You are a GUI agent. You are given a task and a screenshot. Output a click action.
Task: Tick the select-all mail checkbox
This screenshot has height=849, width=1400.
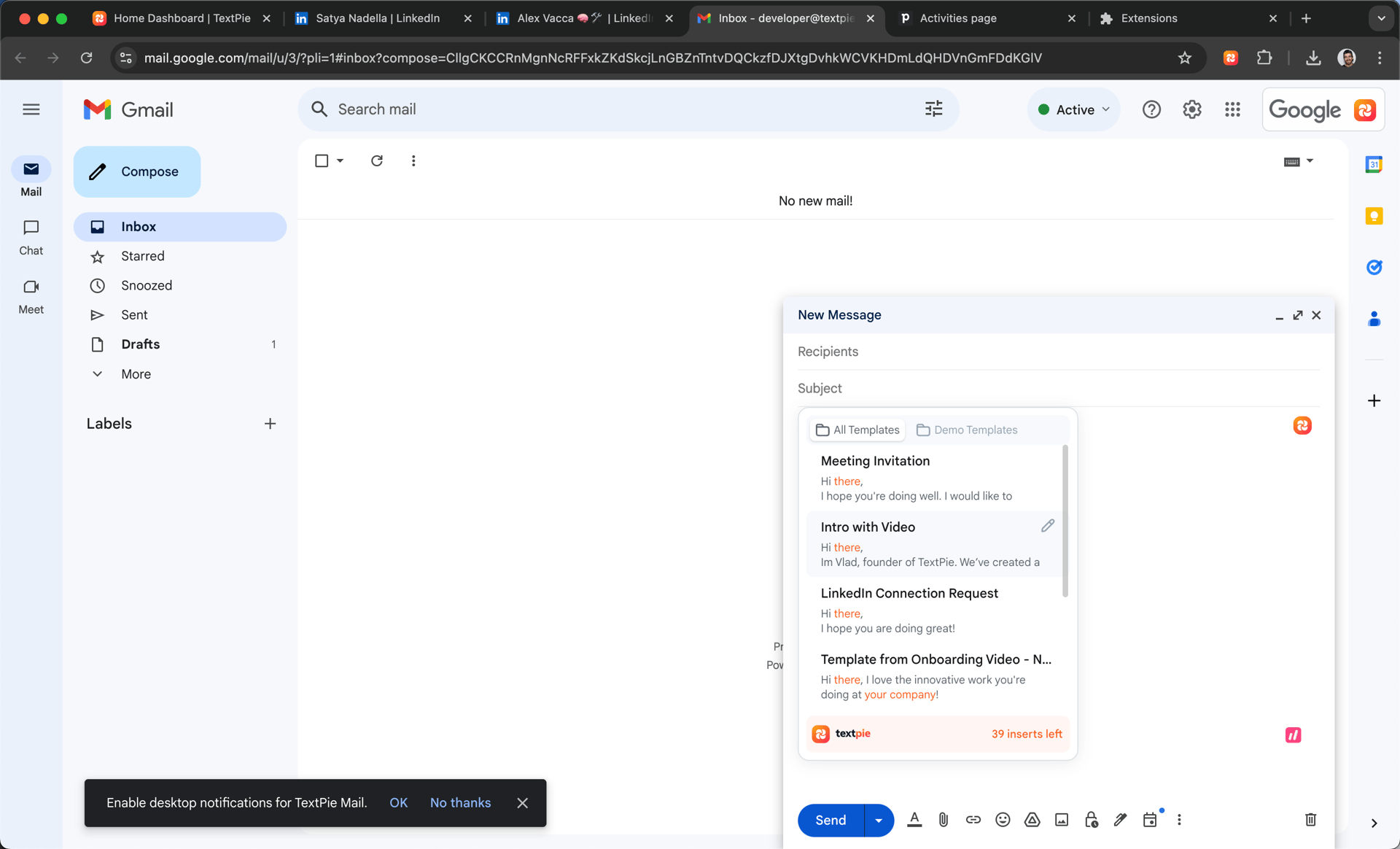pyautogui.click(x=322, y=160)
